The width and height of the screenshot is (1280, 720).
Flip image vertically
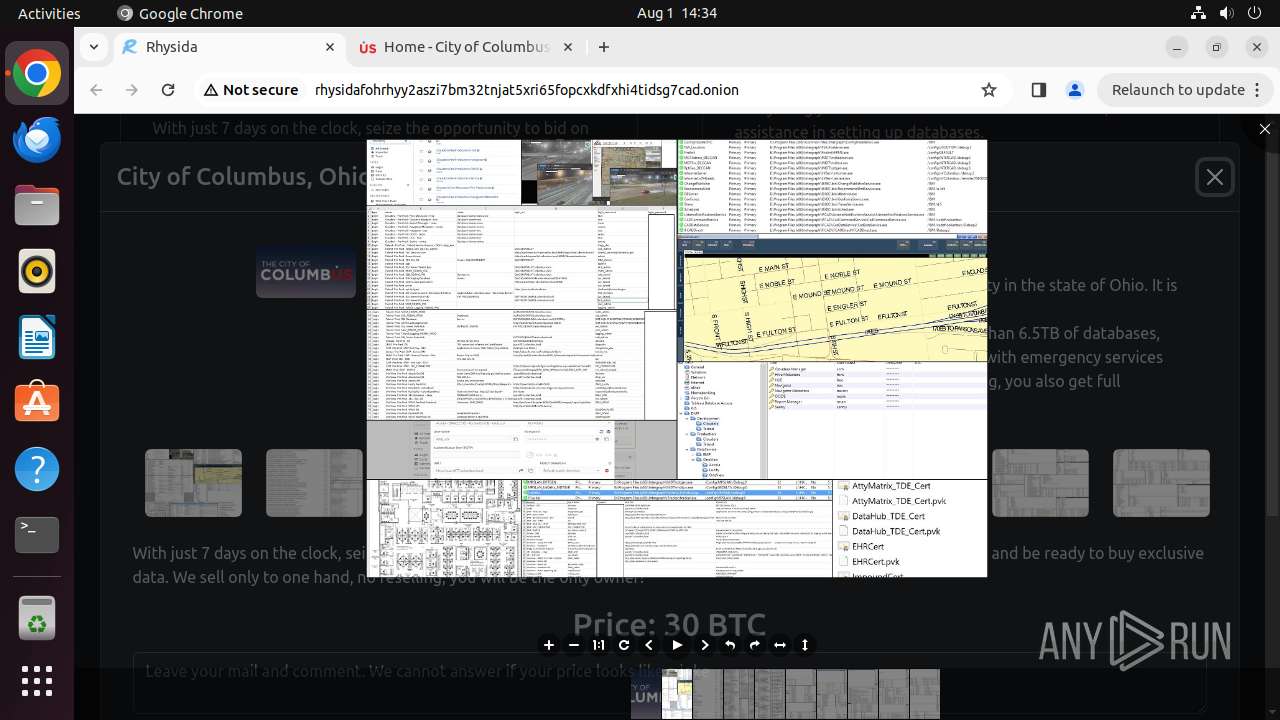[x=805, y=645]
